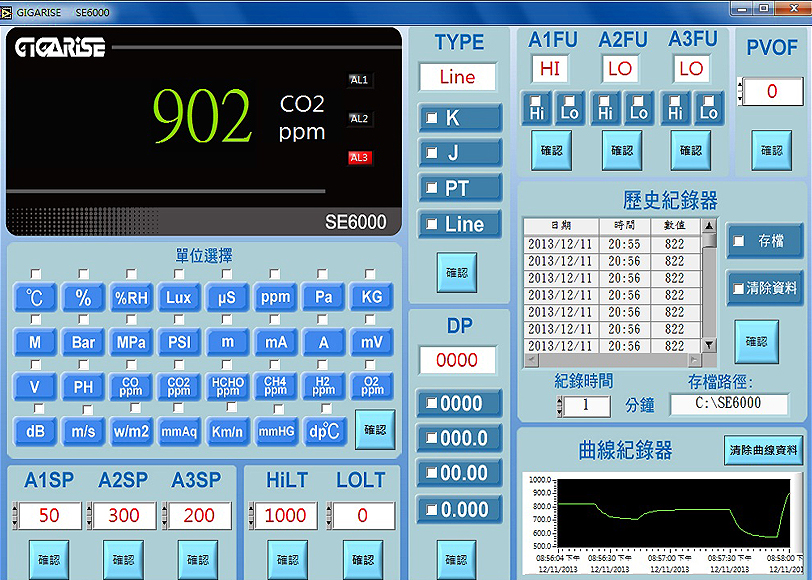The height and width of the screenshot is (580, 812).
Task: Choose the H2 ppm unit button
Action: pos(323,387)
